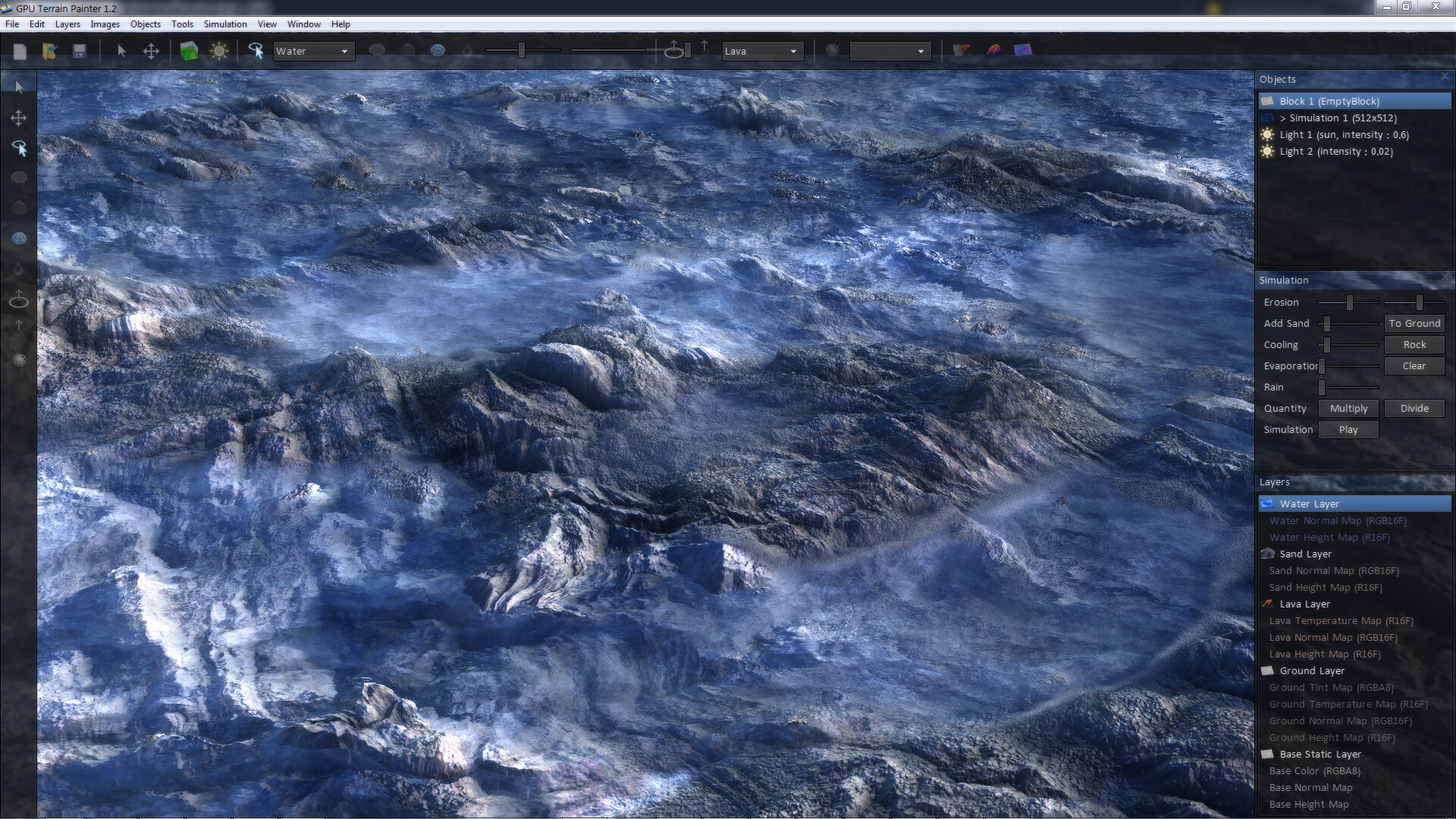Save the current terrain project

pos(80,51)
